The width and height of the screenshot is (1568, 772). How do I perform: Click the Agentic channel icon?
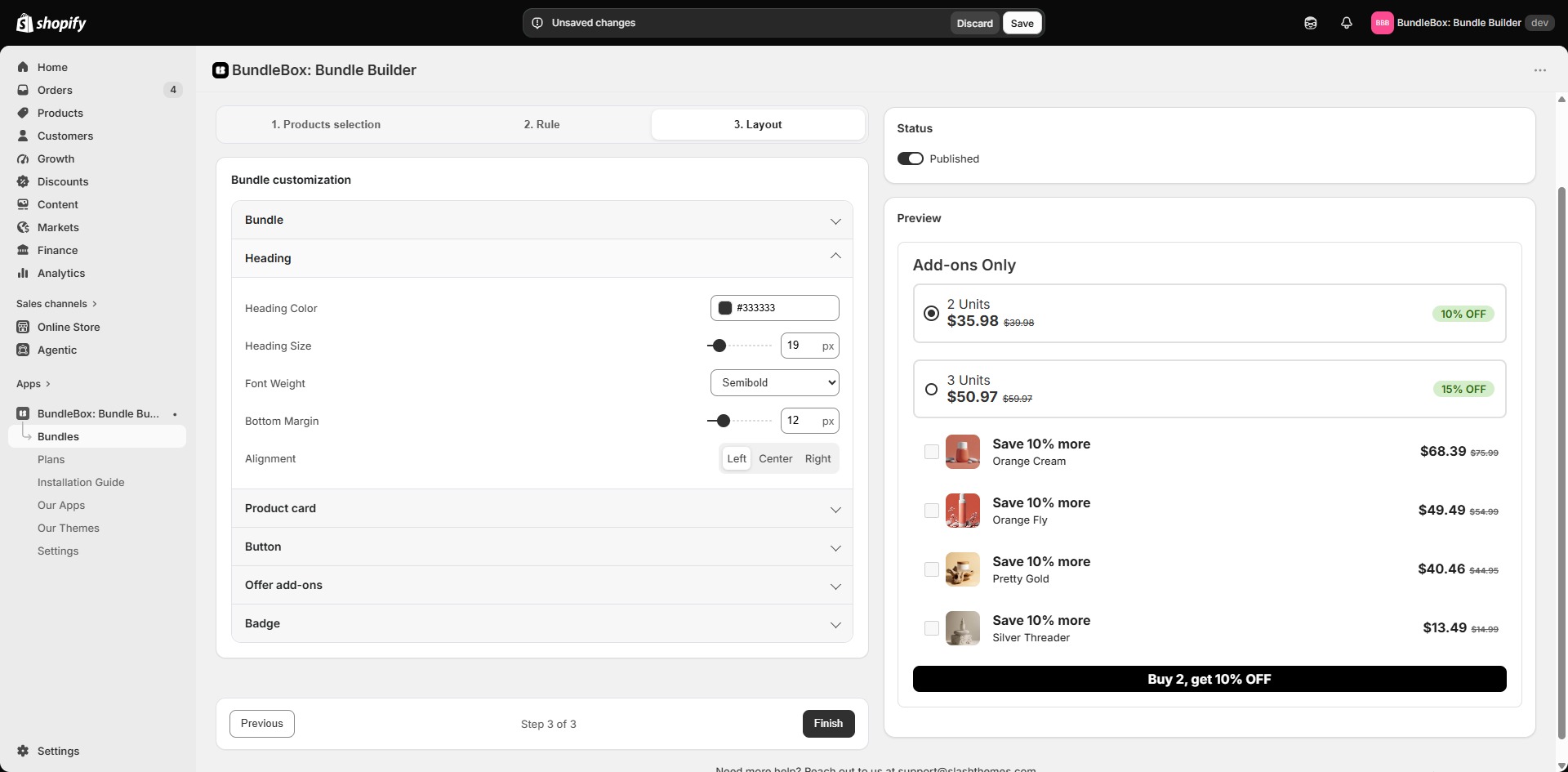click(x=23, y=350)
